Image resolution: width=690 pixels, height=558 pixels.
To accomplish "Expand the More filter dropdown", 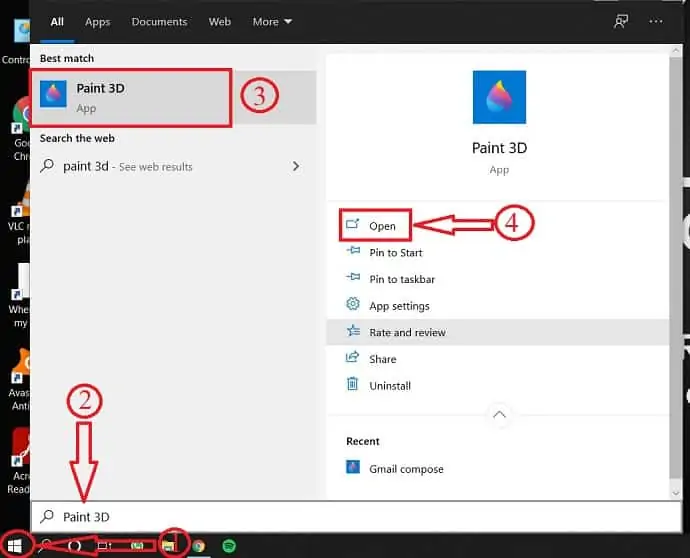I will tap(272, 22).
